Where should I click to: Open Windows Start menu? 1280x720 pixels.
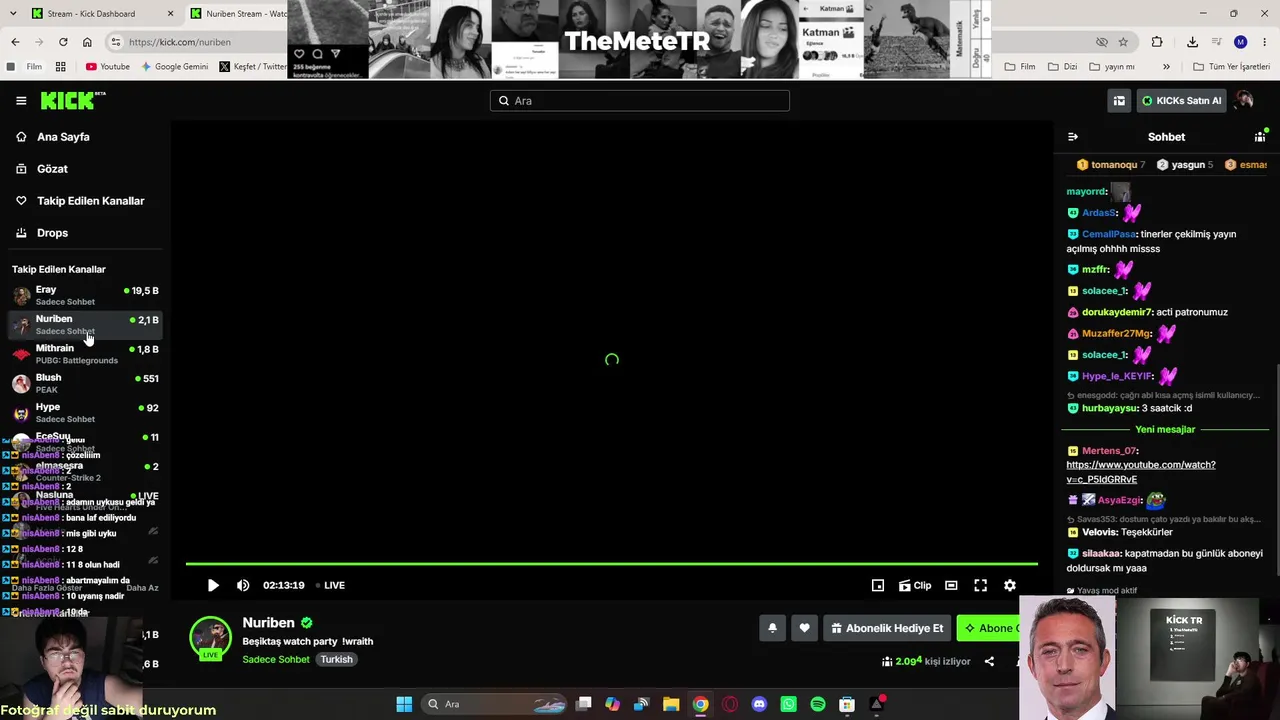[x=404, y=704]
